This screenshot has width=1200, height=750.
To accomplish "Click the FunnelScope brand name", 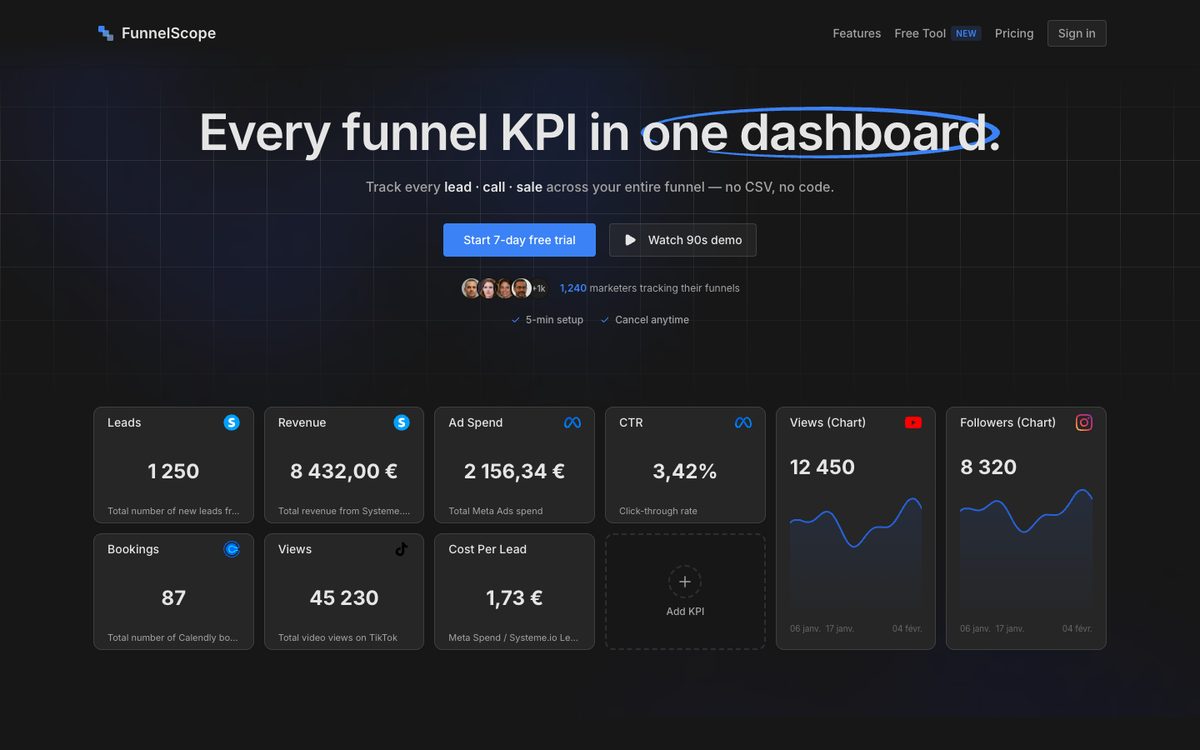I will pyautogui.click(x=169, y=33).
